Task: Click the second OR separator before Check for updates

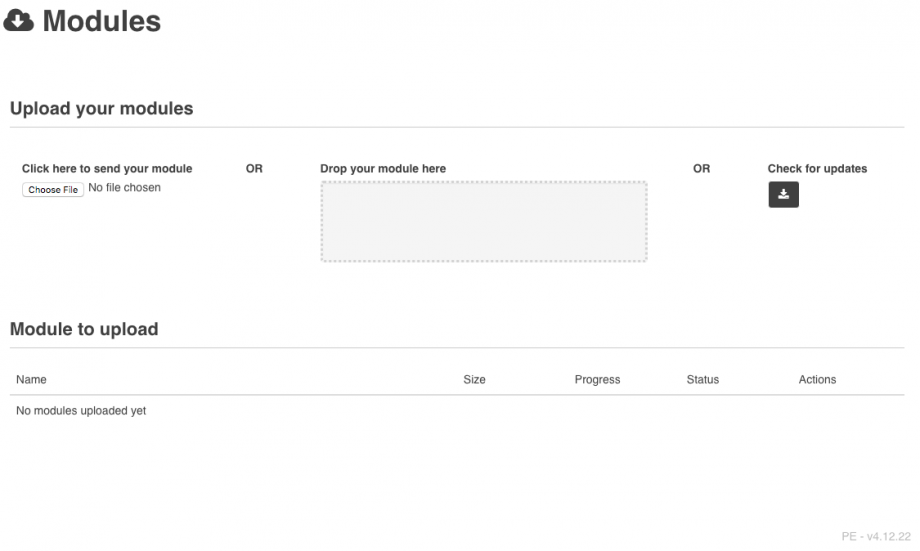Action: [701, 169]
